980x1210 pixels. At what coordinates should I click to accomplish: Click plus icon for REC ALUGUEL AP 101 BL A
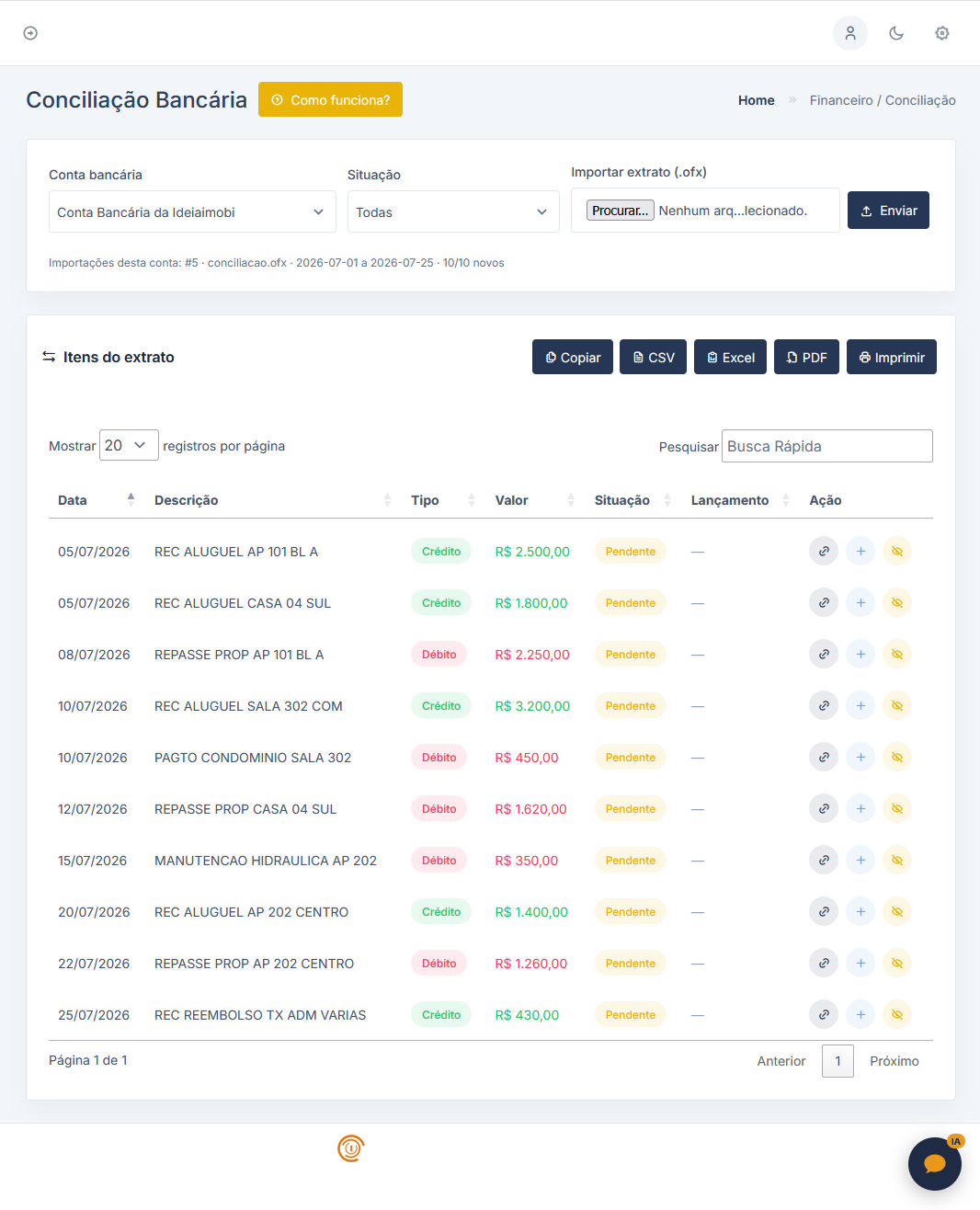(x=860, y=552)
